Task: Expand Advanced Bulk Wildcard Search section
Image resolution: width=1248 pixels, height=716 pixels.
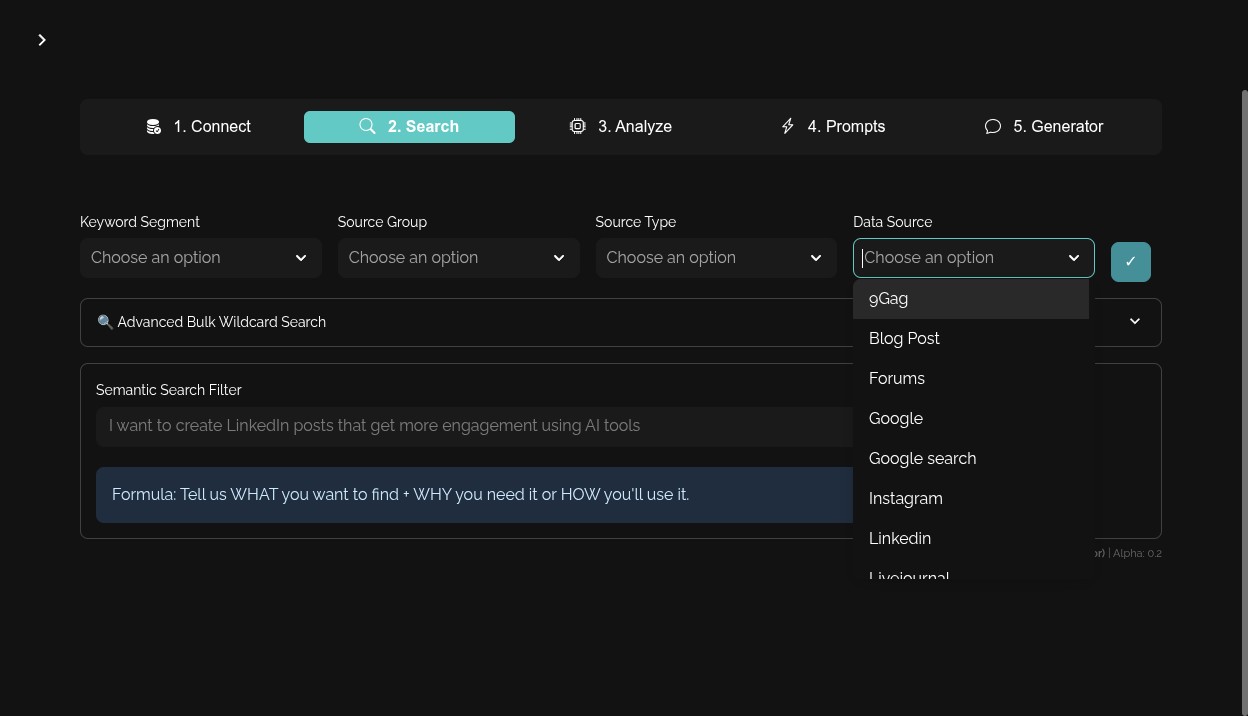Action: click(x=620, y=322)
